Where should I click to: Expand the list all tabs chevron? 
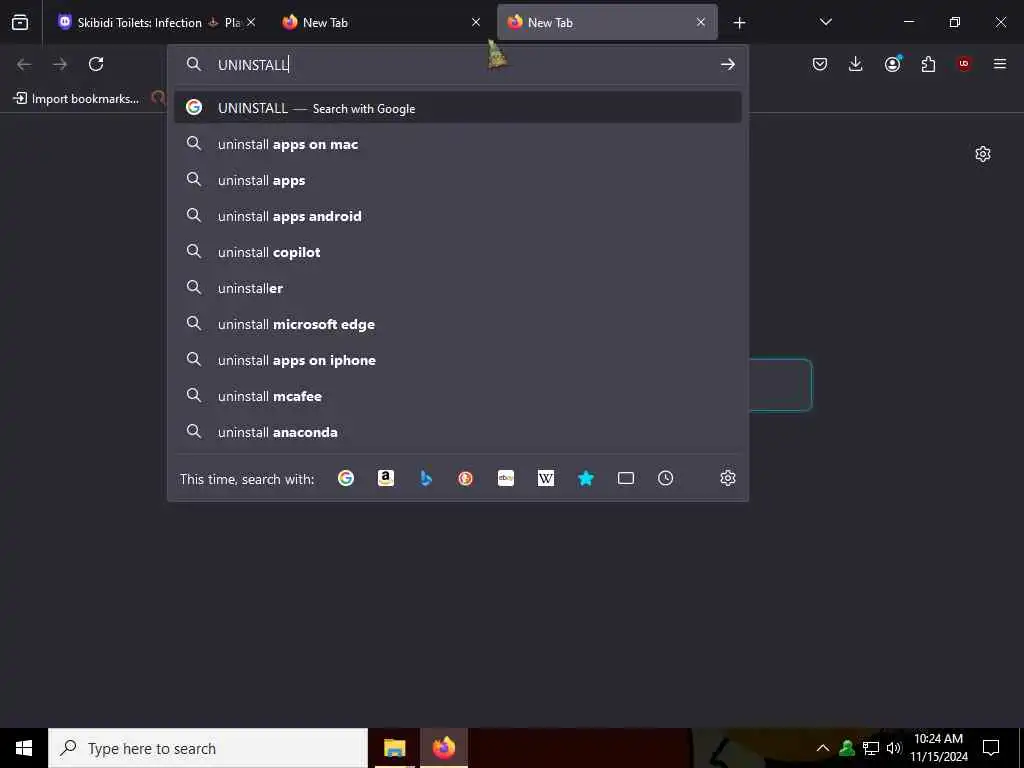click(x=825, y=23)
